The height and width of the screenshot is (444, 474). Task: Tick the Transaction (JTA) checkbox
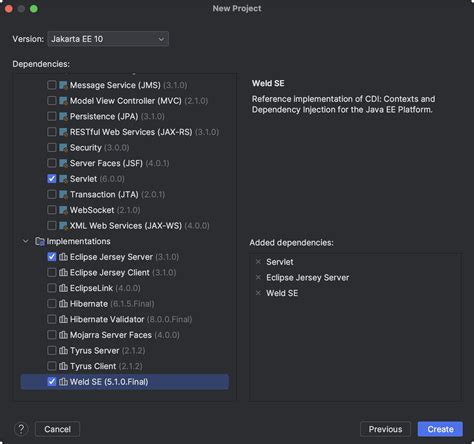point(52,194)
